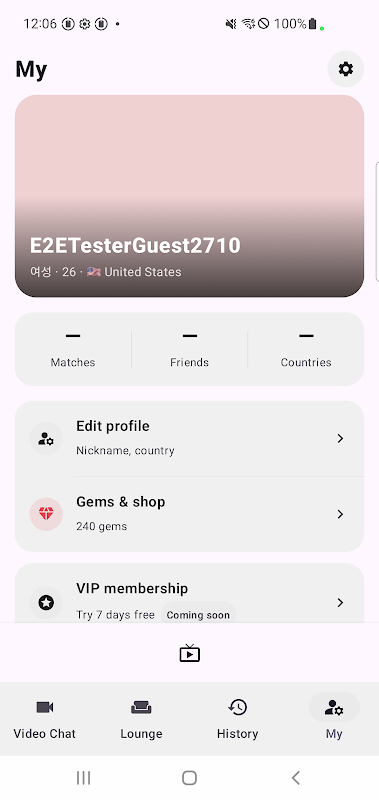Switch to the Lounge tab label
This screenshot has width=379, height=800.
[141, 734]
